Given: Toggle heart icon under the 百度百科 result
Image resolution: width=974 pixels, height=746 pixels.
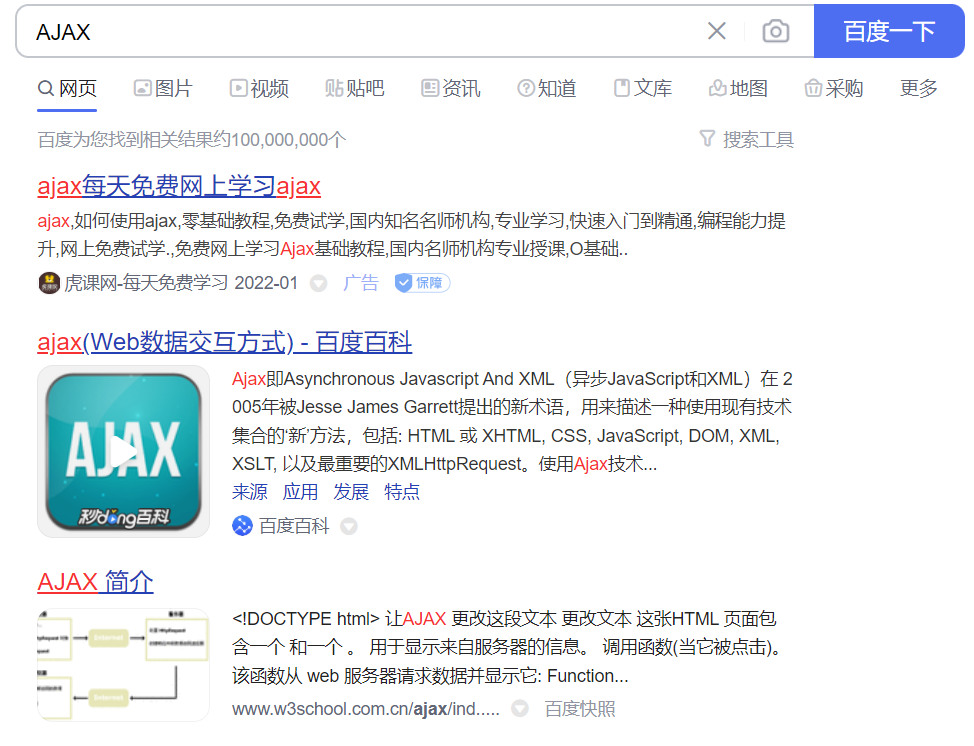Looking at the screenshot, I should click(x=347, y=524).
